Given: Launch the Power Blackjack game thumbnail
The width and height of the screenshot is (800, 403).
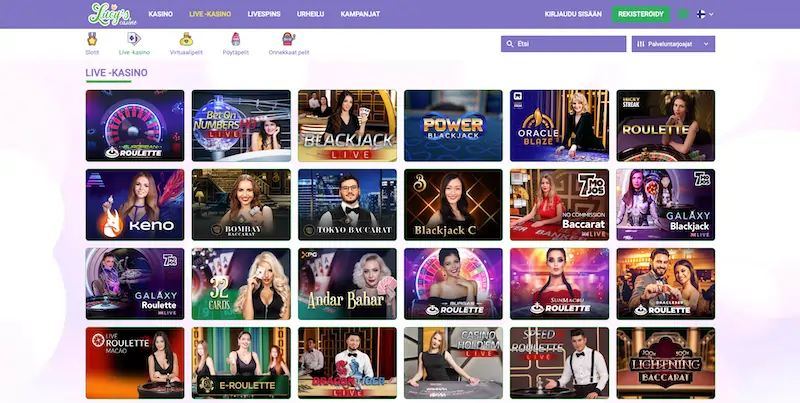Looking at the screenshot, I should [453, 125].
